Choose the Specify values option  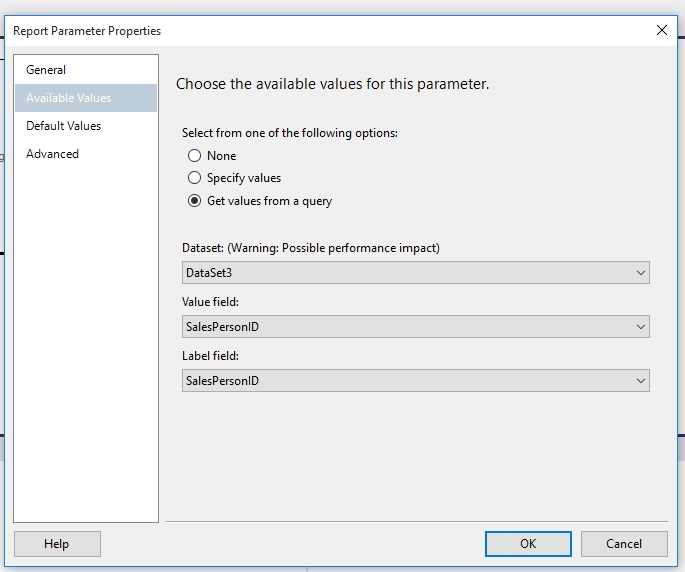195,178
